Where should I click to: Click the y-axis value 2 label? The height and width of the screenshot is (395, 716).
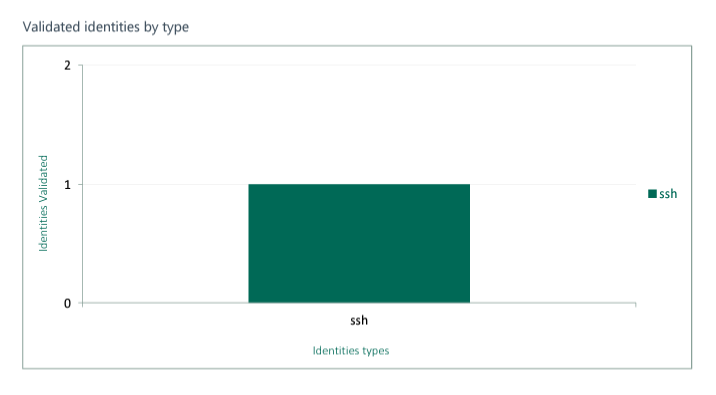point(68,65)
